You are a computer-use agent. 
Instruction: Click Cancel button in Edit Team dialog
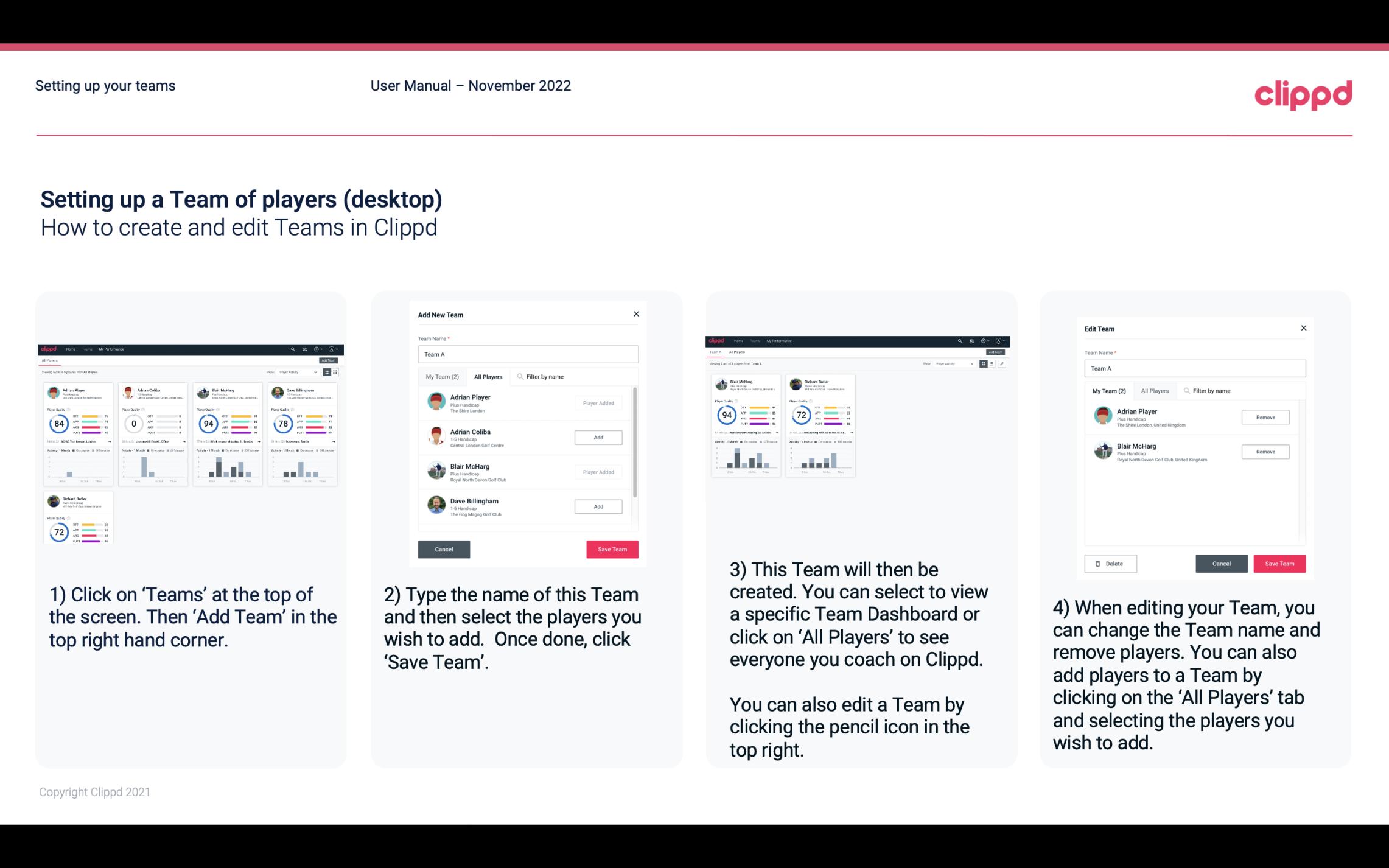(x=1221, y=563)
